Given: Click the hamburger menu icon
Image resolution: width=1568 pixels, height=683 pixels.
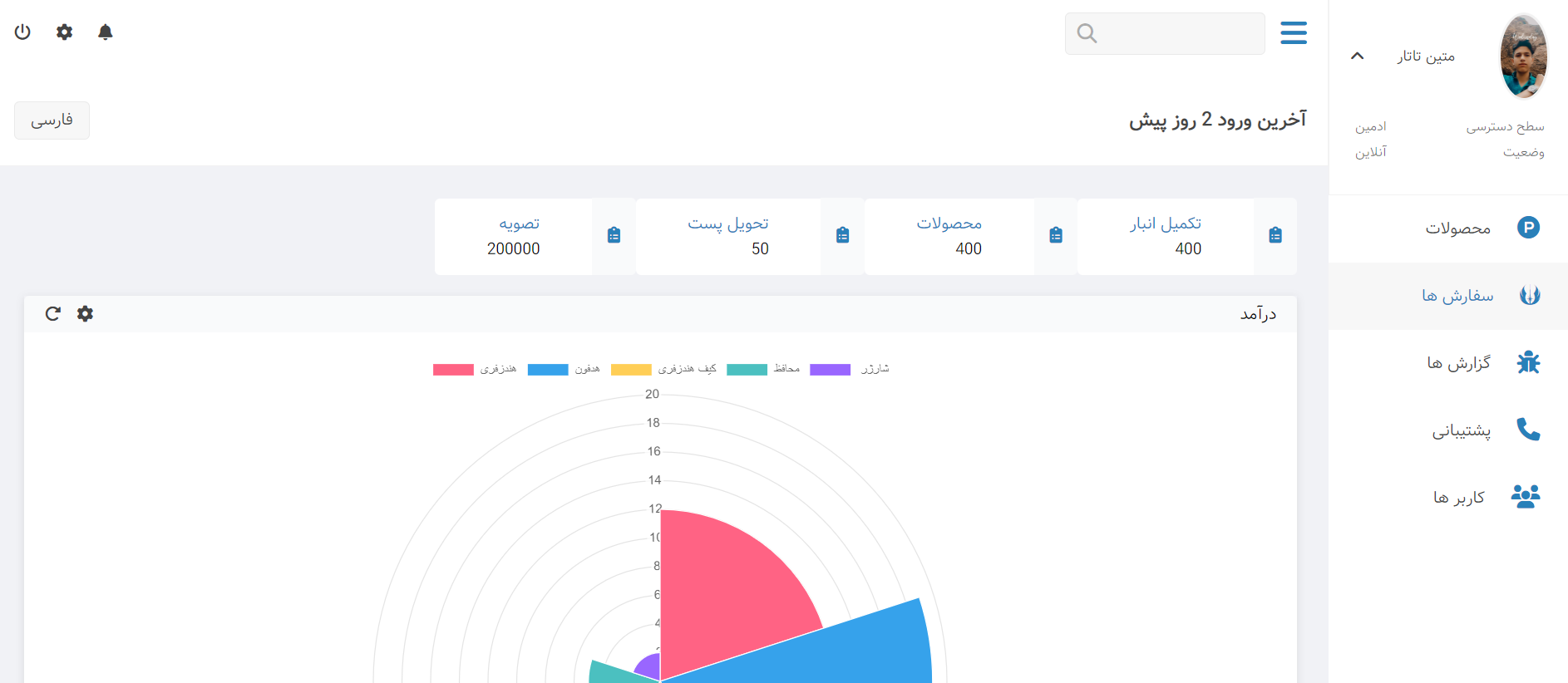Looking at the screenshot, I should pos(1293,33).
